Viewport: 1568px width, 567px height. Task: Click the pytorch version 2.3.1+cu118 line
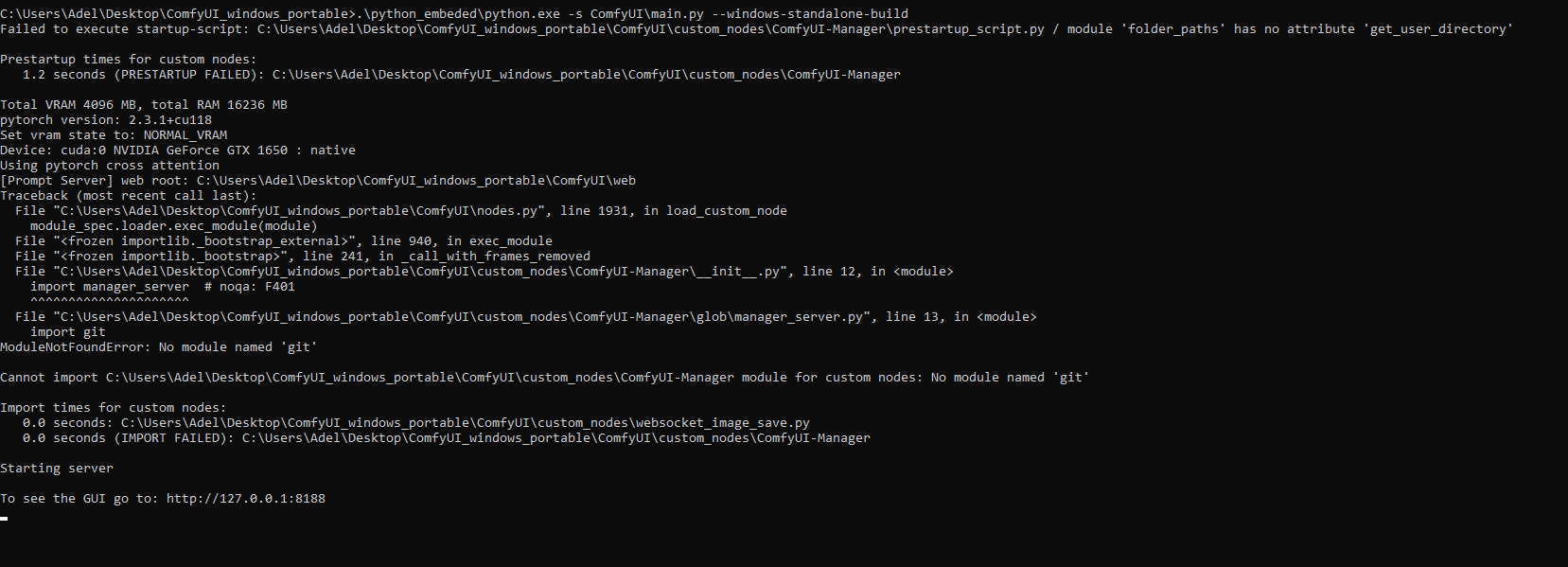click(x=106, y=120)
